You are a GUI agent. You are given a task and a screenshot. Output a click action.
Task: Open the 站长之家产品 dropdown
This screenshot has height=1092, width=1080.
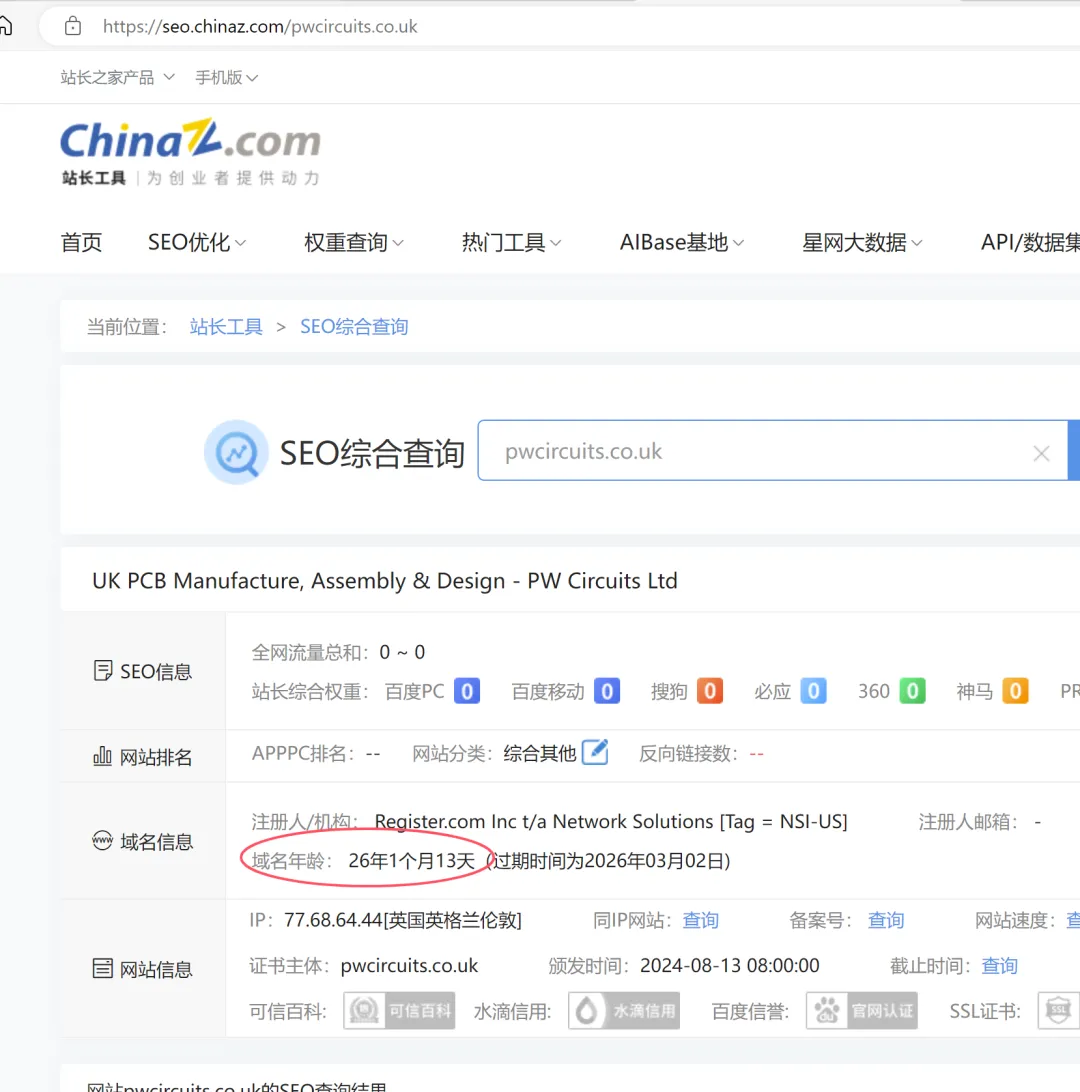[x=117, y=77]
